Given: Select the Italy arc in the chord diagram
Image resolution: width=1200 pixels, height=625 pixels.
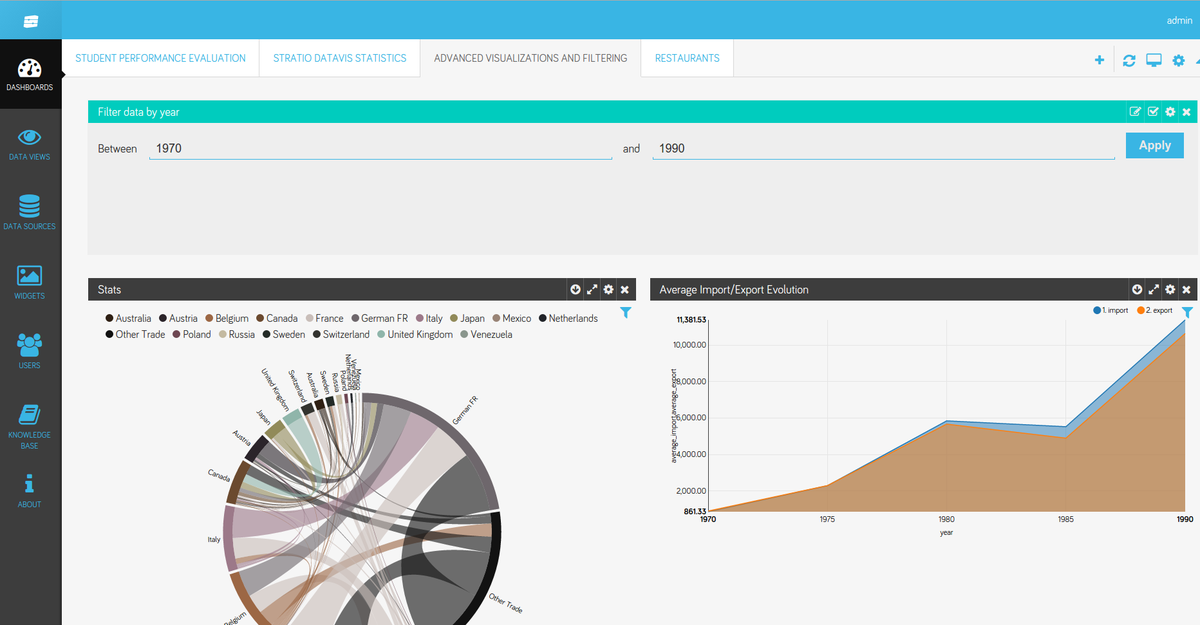Looking at the screenshot, I should point(228,538).
